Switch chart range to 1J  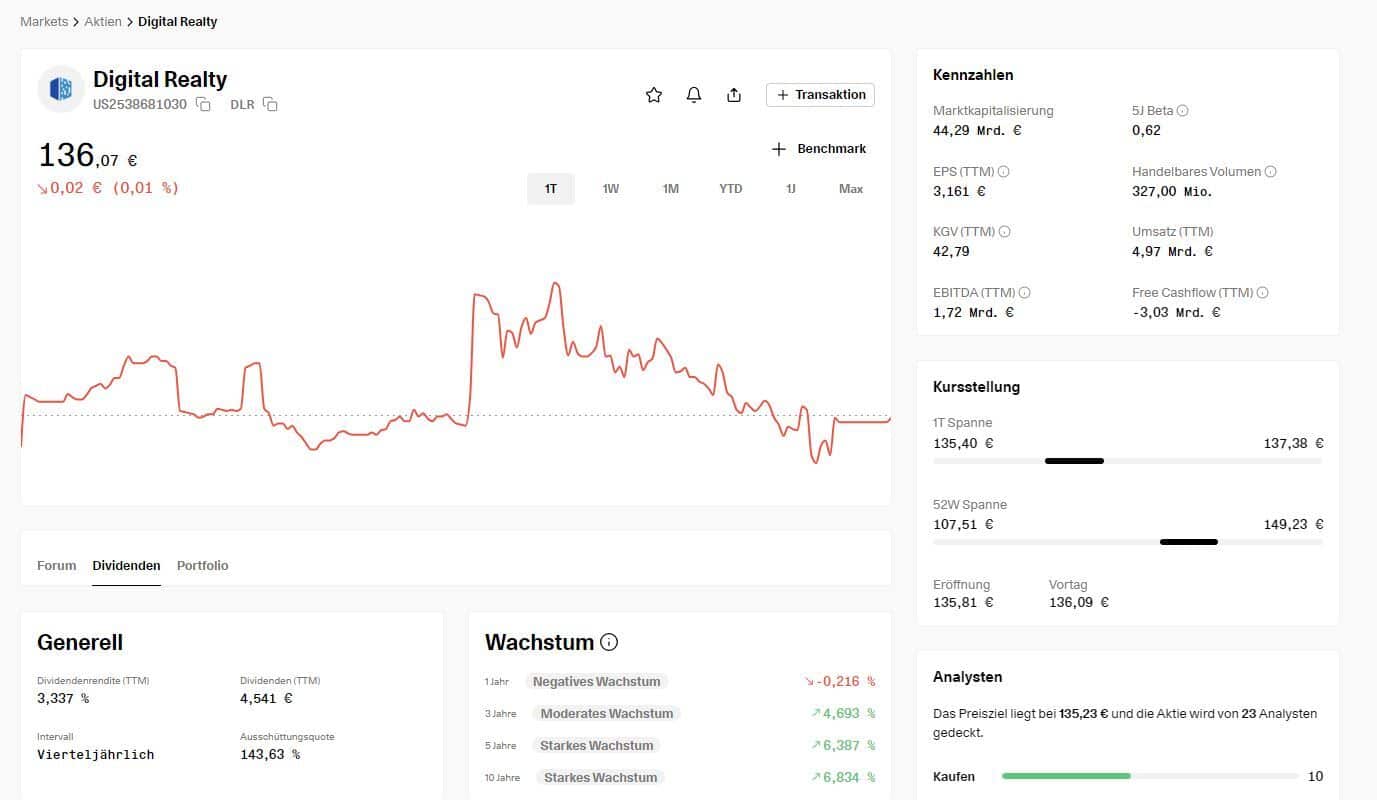coord(791,189)
